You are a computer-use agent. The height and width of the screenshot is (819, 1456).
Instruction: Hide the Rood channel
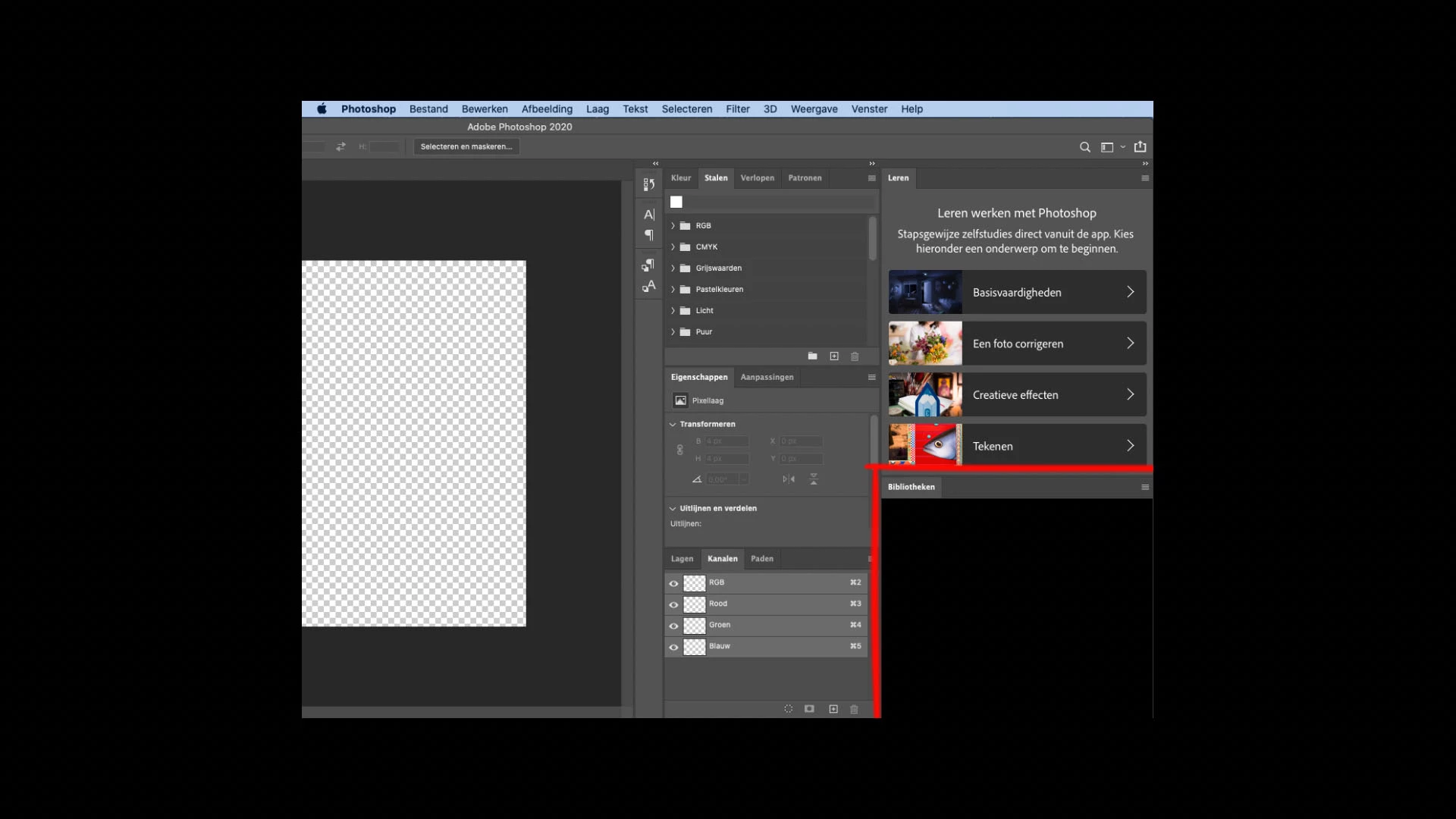(673, 604)
